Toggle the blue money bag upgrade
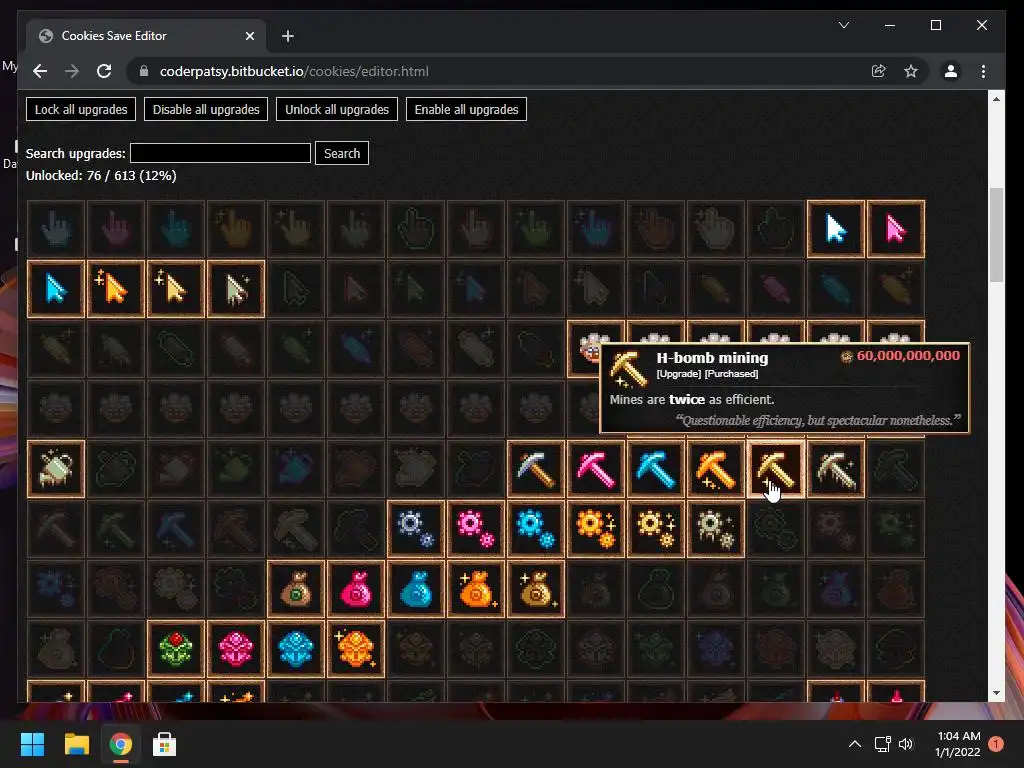Viewport: 1024px width, 768px height. pos(415,589)
